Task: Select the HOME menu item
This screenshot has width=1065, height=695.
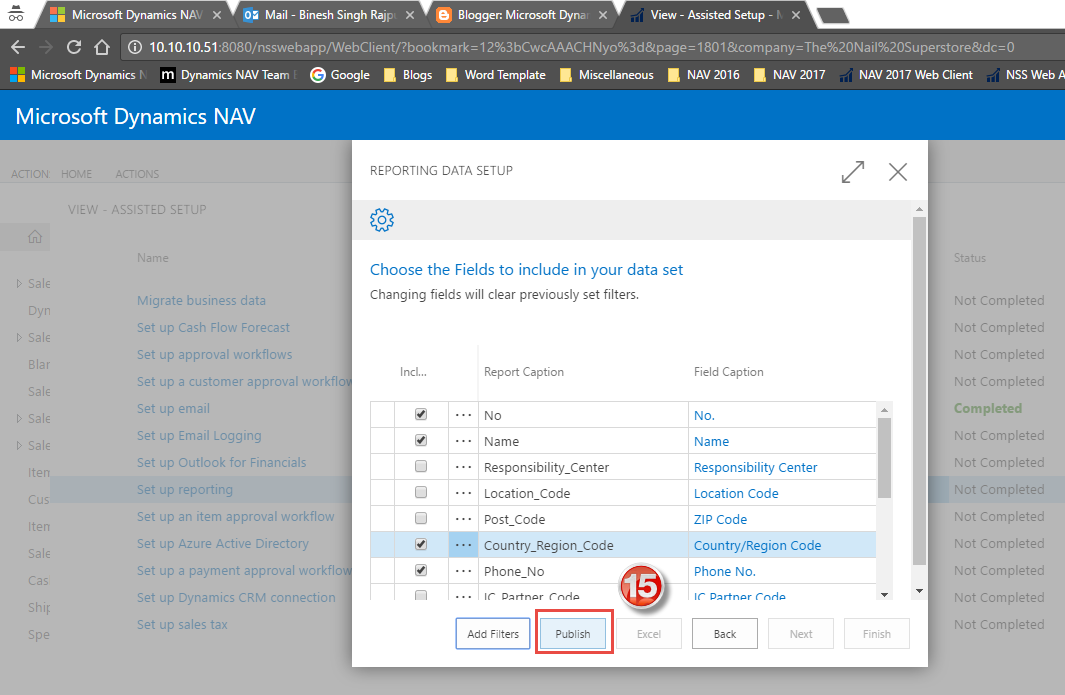Action: pyautogui.click(x=76, y=173)
